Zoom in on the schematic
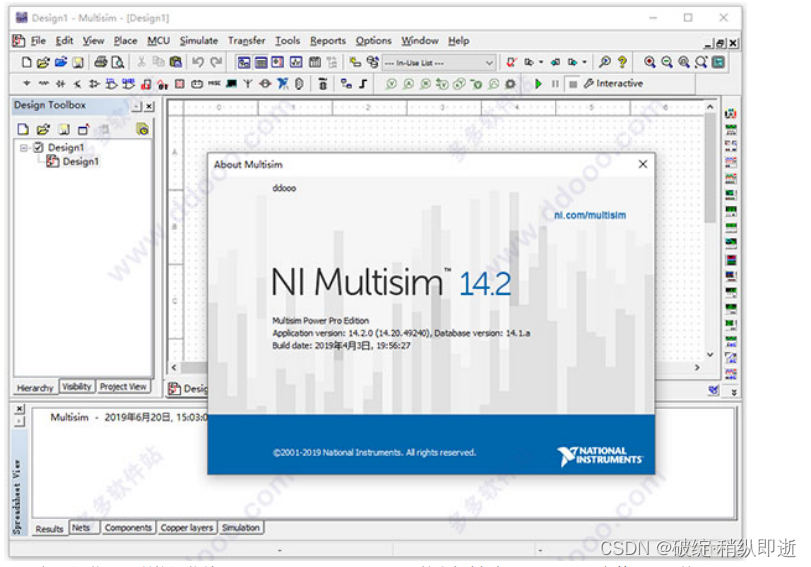This screenshot has height=567, width=811. pyautogui.click(x=650, y=63)
